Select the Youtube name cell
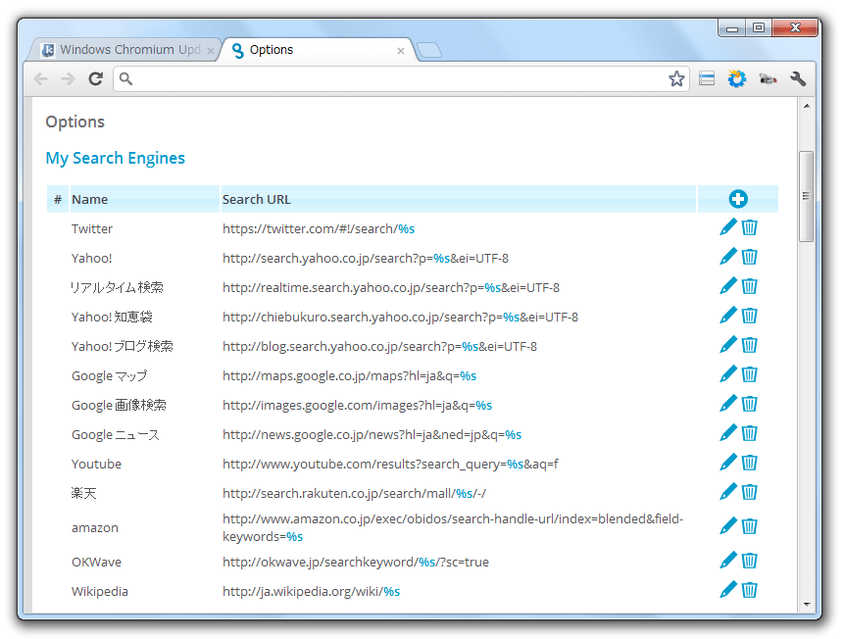 [x=96, y=464]
